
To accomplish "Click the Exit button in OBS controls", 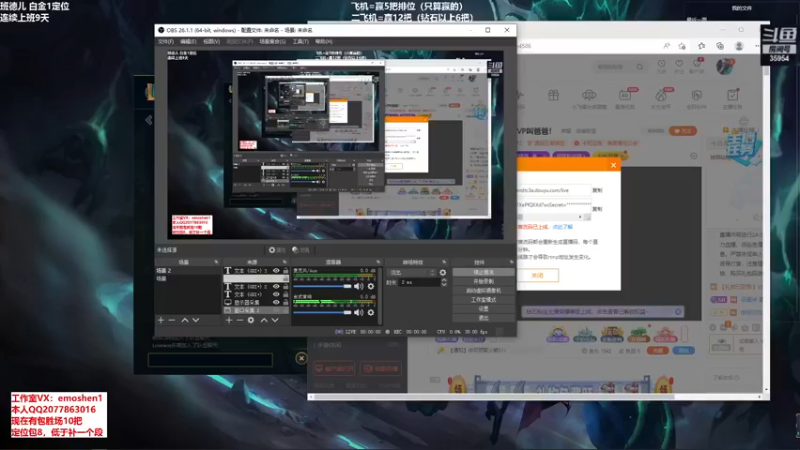I will [483, 318].
